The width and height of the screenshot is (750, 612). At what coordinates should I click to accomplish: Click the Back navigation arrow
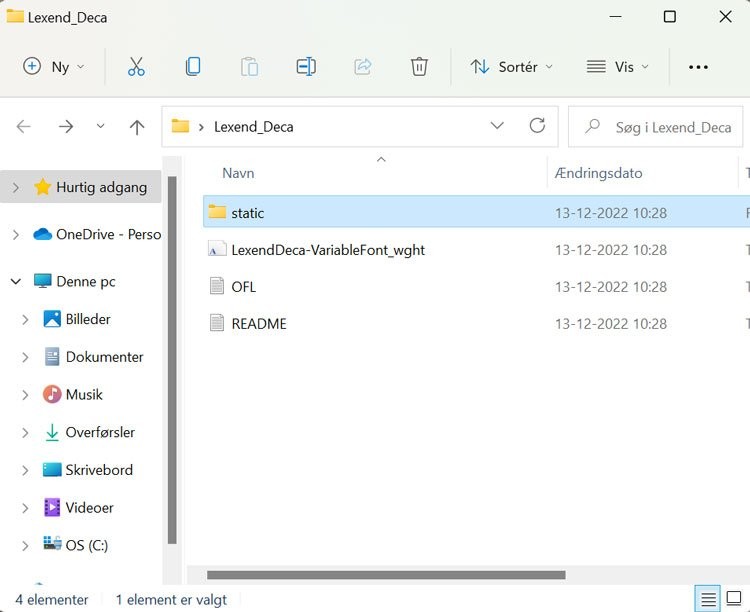click(x=24, y=127)
